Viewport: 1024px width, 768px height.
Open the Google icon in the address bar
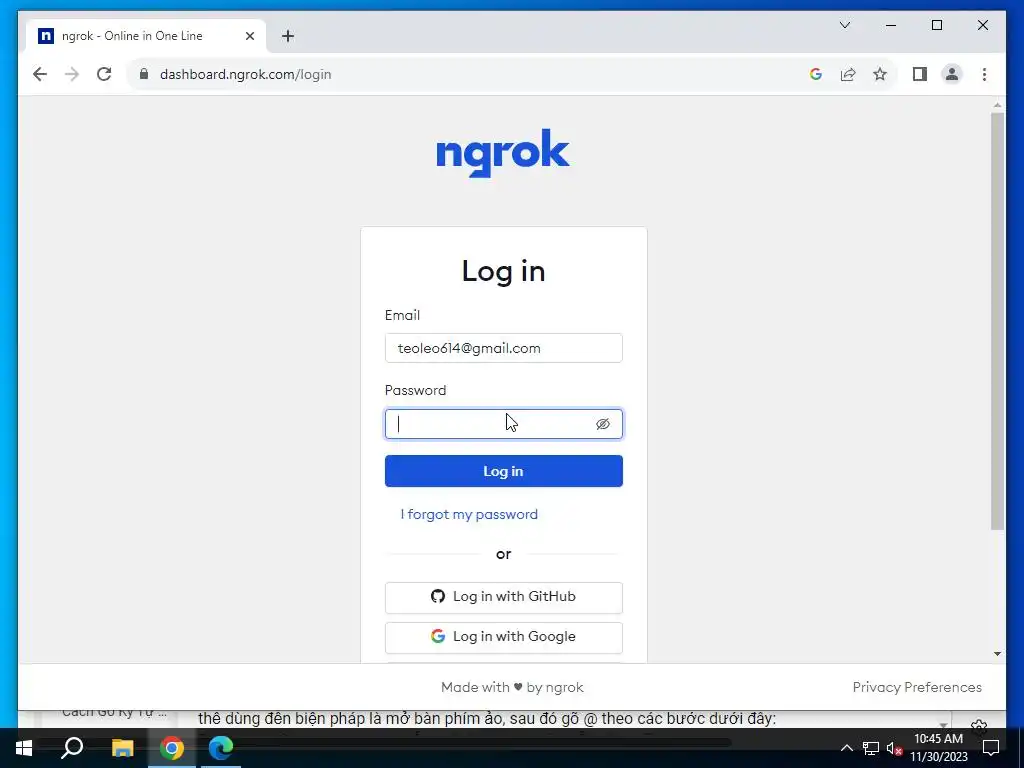click(x=816, y=74)
